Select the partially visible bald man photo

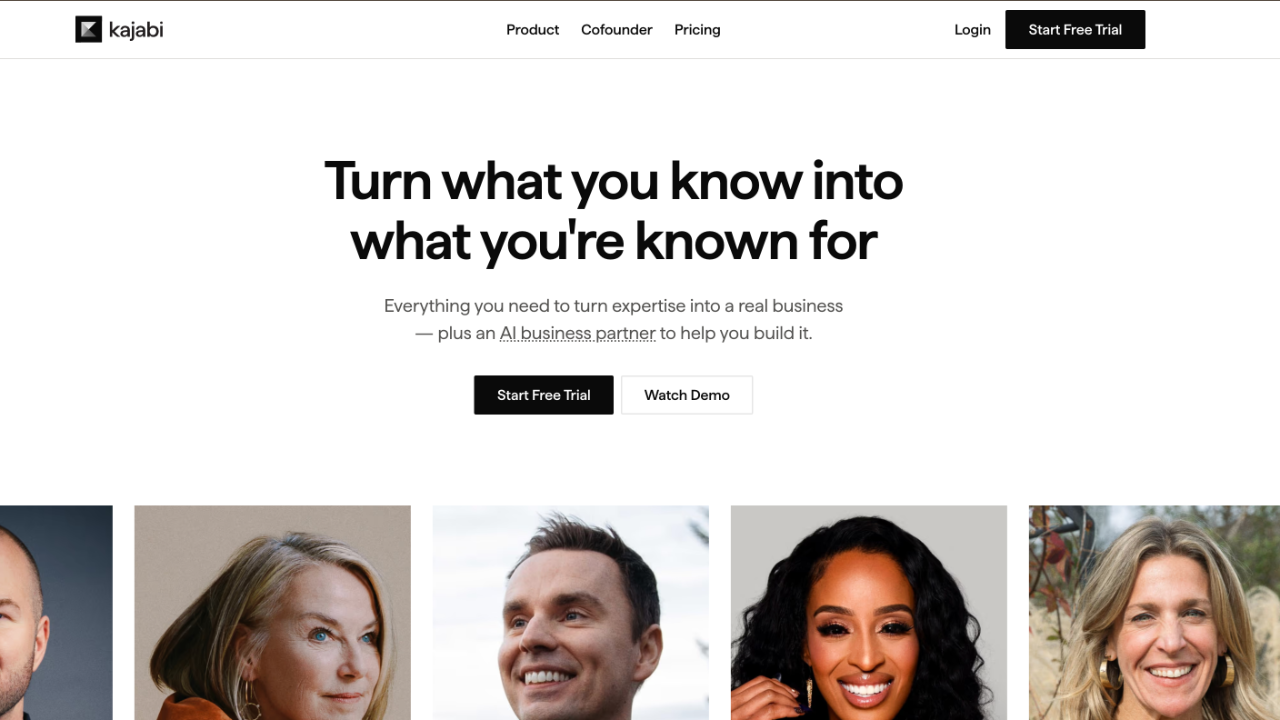[56, 612]
